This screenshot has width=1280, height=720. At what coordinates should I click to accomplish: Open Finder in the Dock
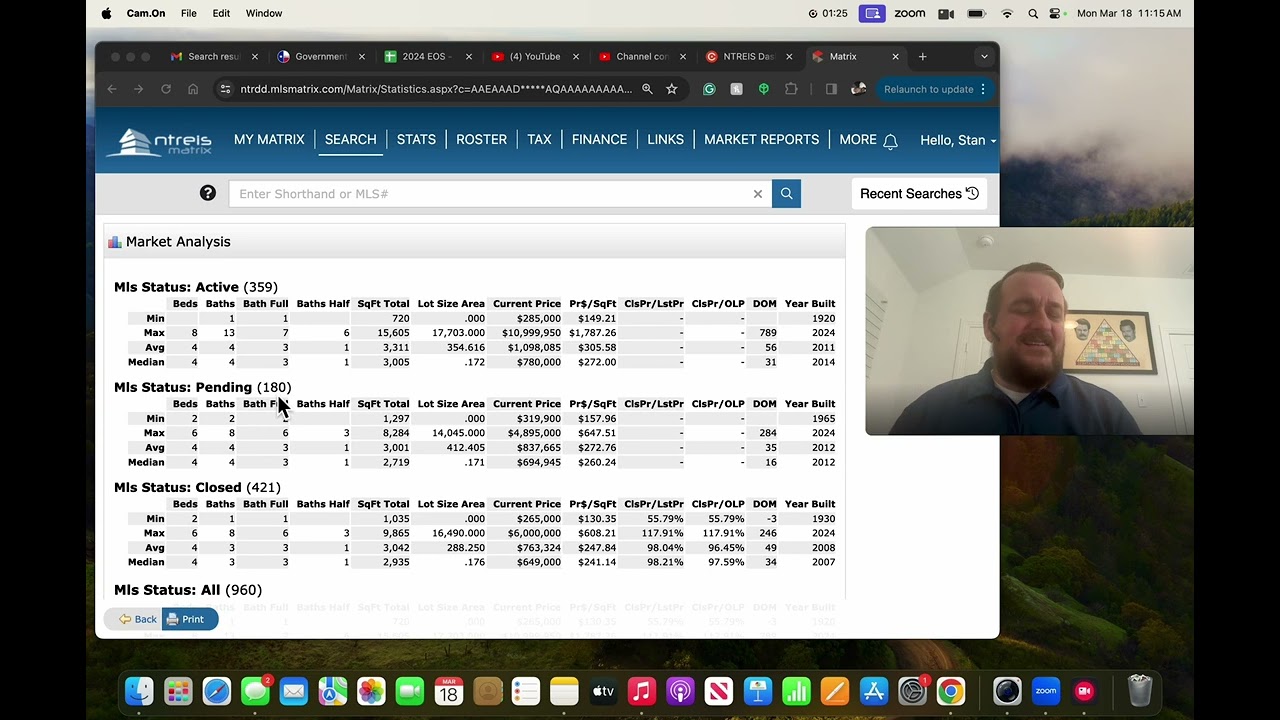[x=139, y=691]
